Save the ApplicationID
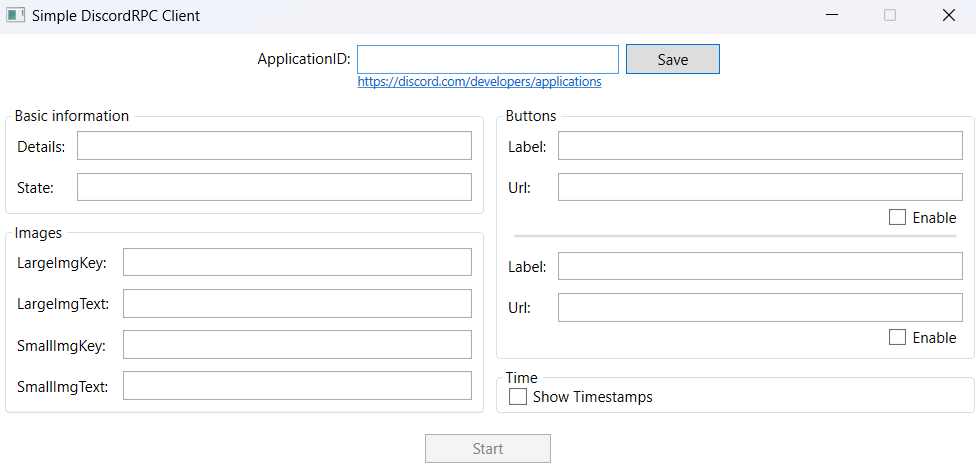976x470 pixels. tap(673, 59)
